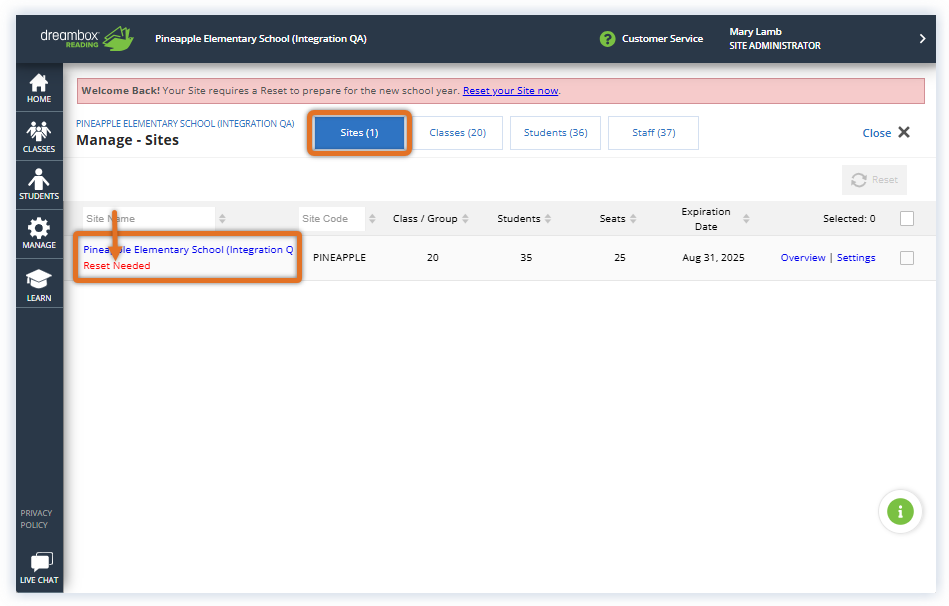Click the Dreambox Reading logo

point(87,39)
